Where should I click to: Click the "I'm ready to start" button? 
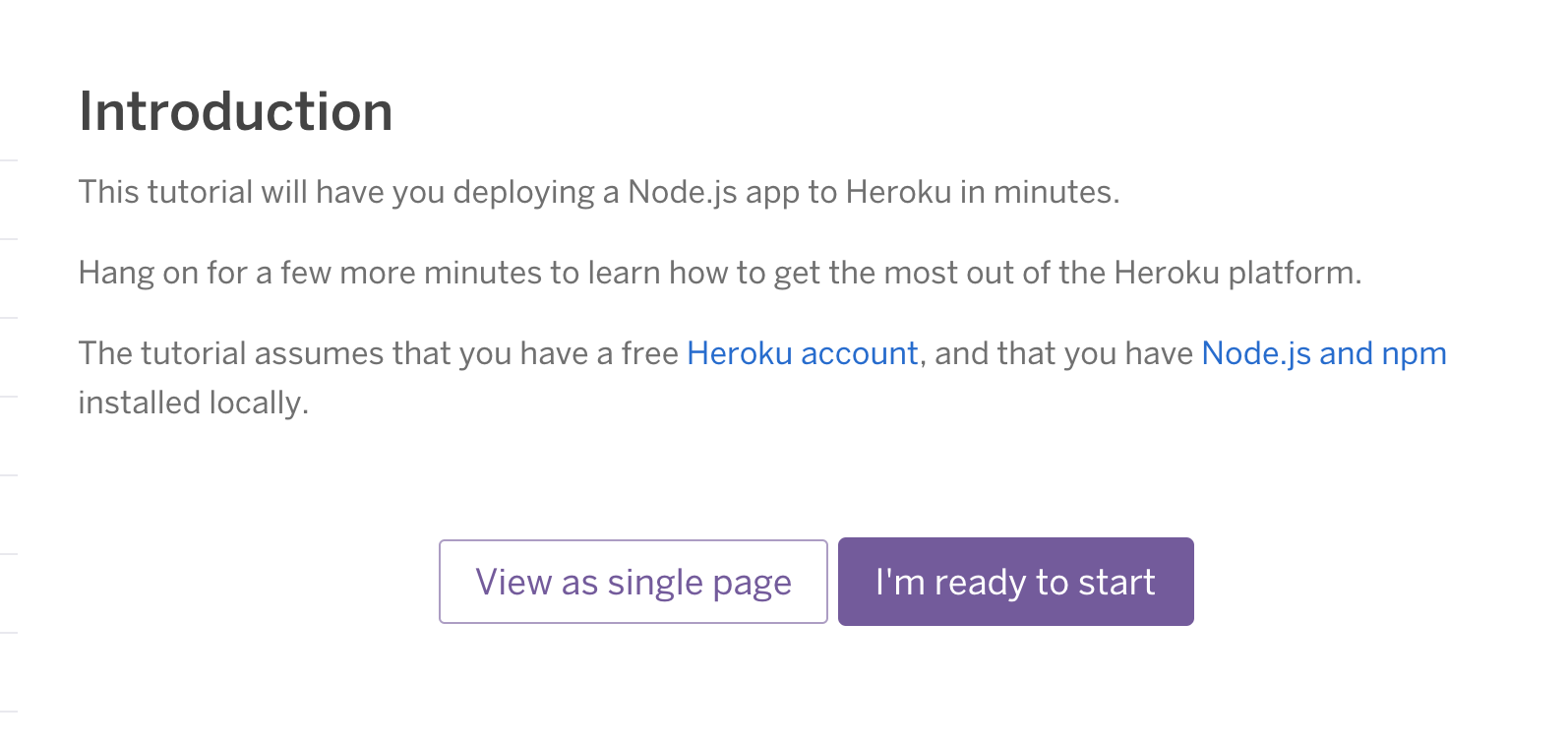point(1016,582)
